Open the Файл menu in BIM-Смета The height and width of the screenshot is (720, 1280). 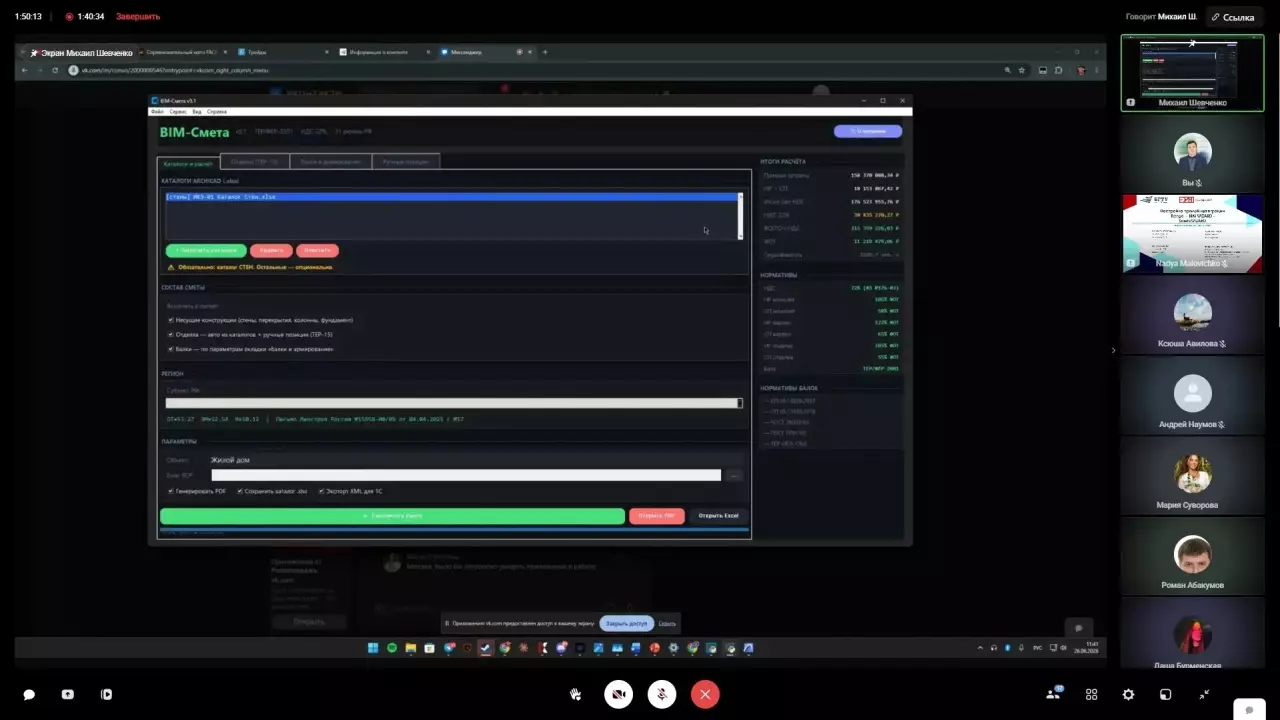pos(157,111)
